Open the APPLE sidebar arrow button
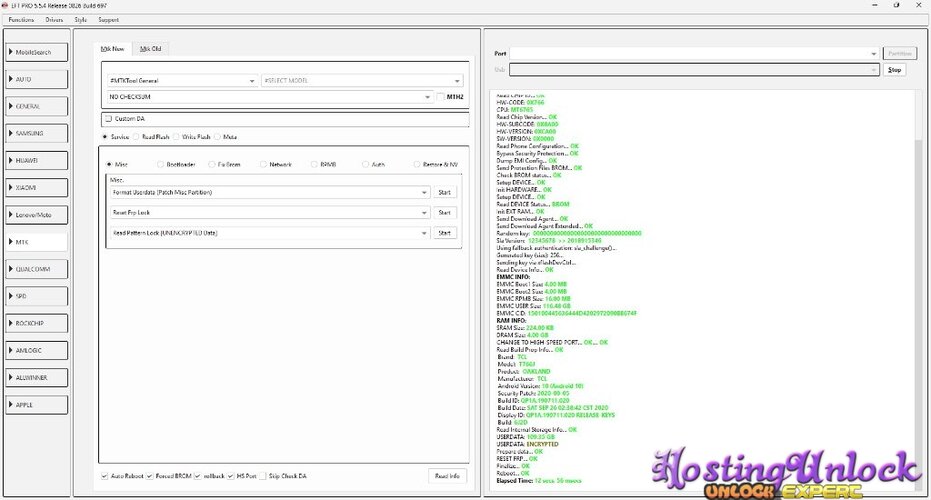This screenshot has width=931, height=500. point(37,405)
